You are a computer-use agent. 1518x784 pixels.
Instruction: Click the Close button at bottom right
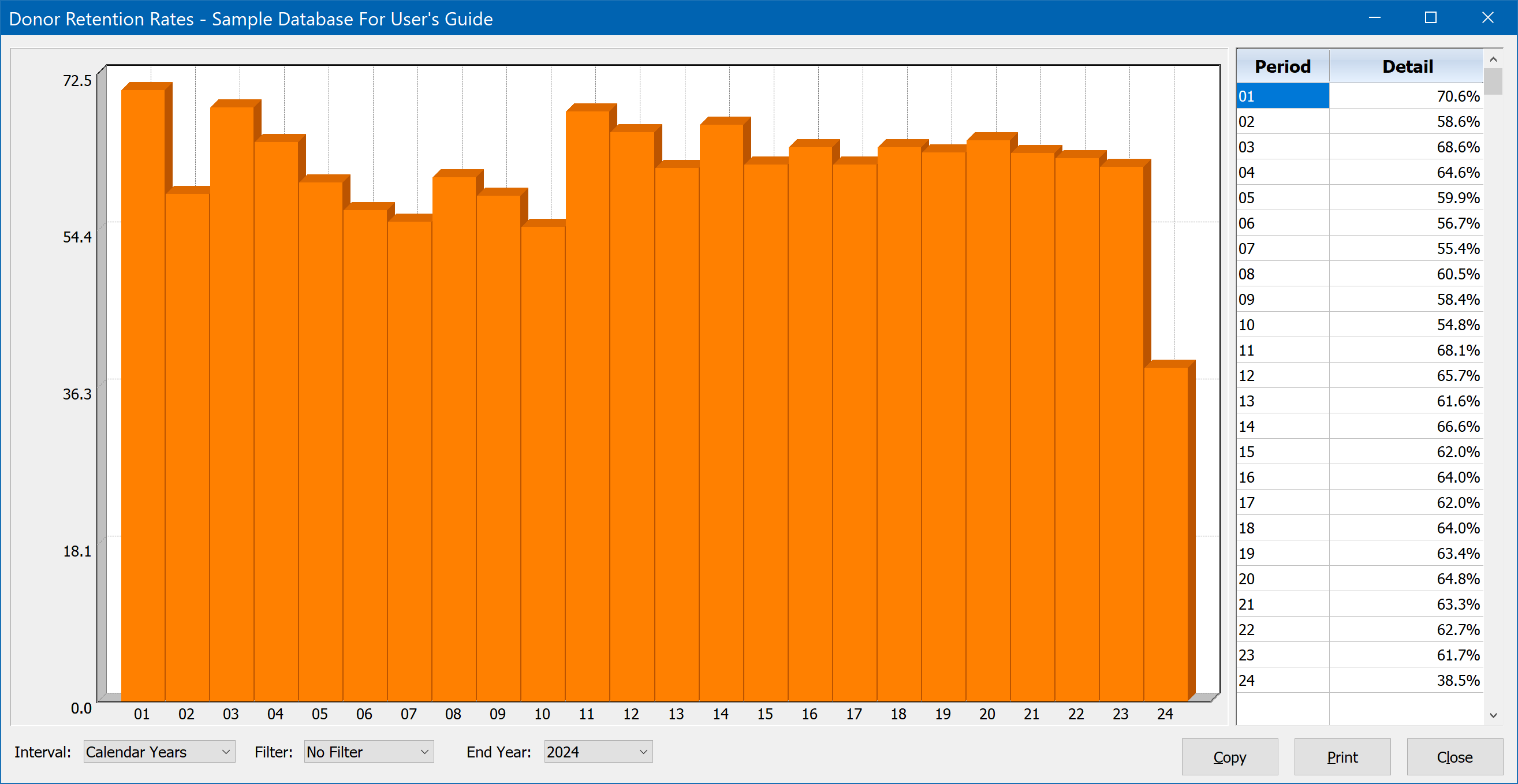tap(1455, 757)
